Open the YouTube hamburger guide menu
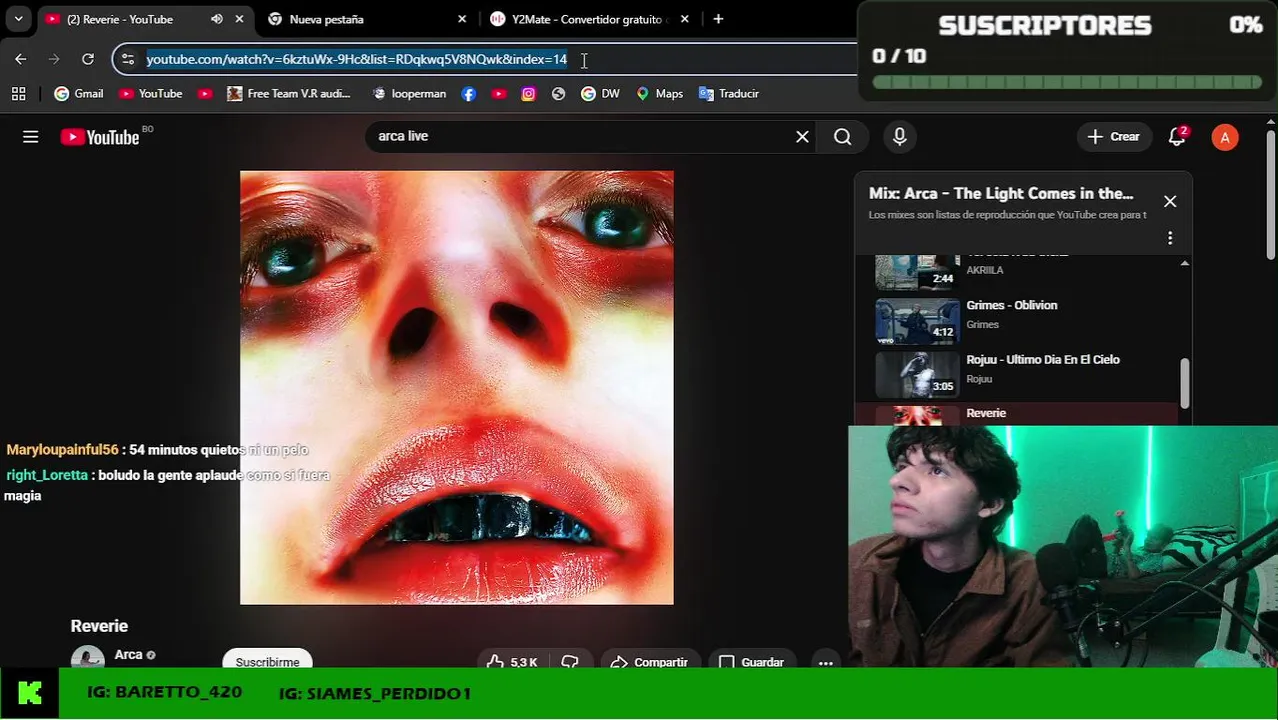The image size is (1278, 720). 31,137
